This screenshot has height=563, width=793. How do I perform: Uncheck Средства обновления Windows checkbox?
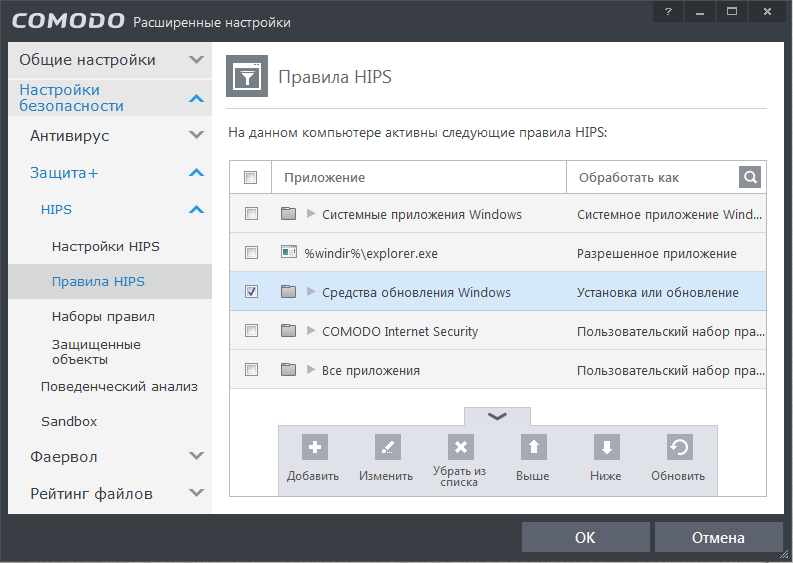pyautogui.click(x=251, y=292)
